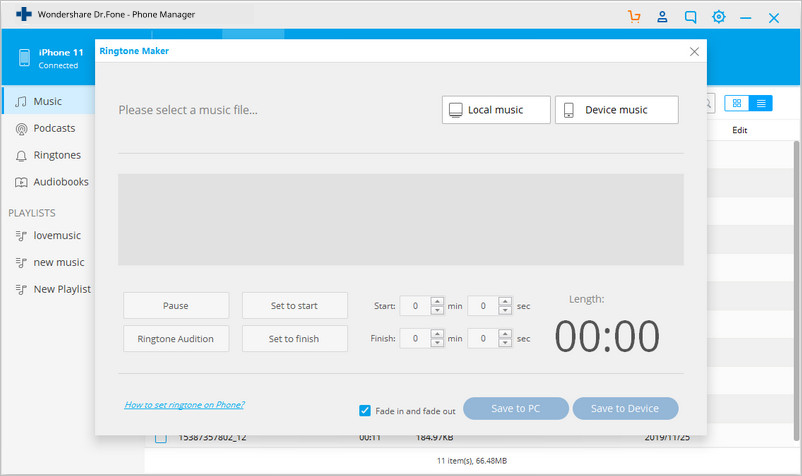
Task: Increase Finish minutes with up arrow
Action: [x=437, y=334]
